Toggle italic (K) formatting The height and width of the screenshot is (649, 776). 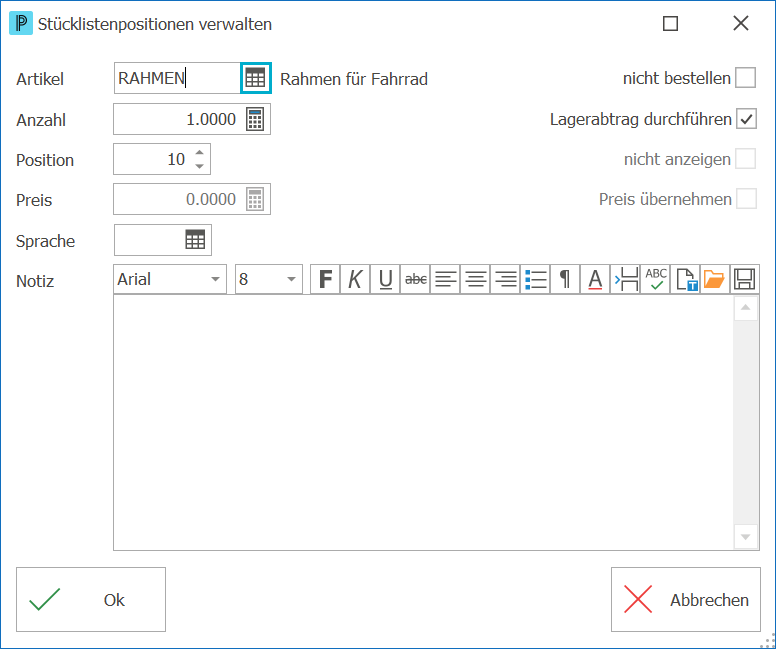(x=355, y=279)
